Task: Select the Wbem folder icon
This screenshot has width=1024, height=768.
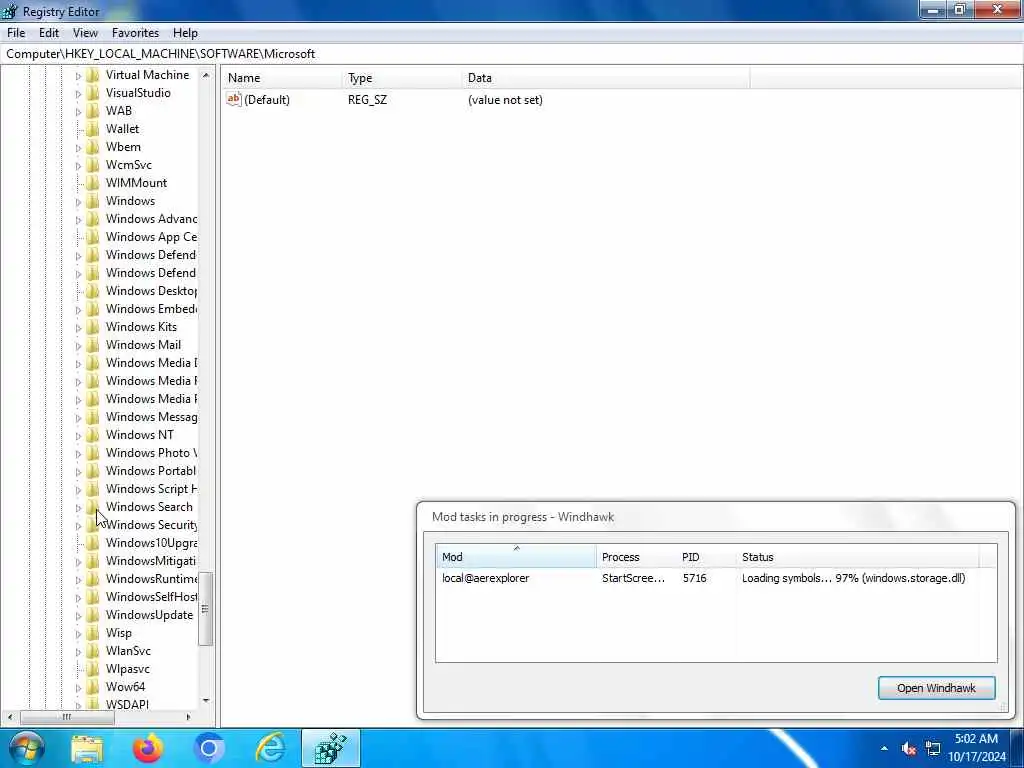Action: coord(93,147)
